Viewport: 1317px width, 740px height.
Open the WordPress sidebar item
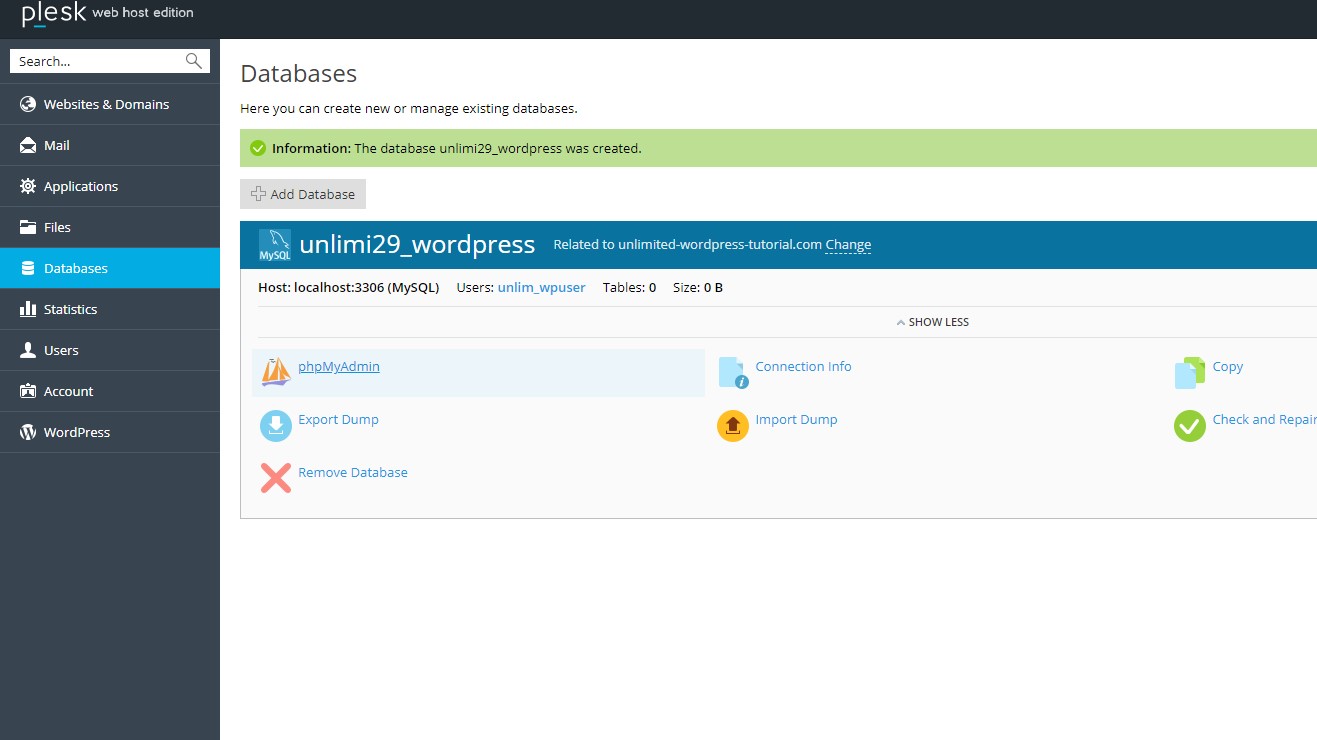[77, 431]
